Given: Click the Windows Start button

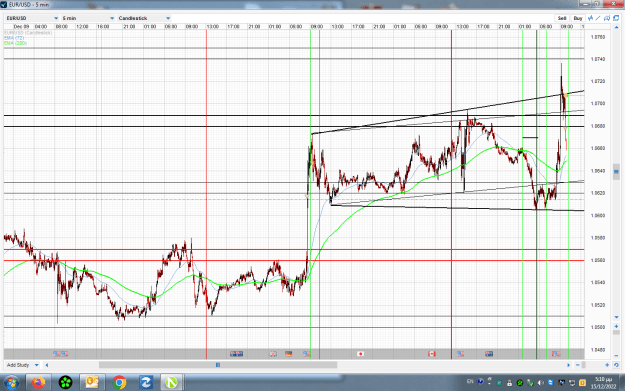Looking at the screenshot, I should 11,383.
